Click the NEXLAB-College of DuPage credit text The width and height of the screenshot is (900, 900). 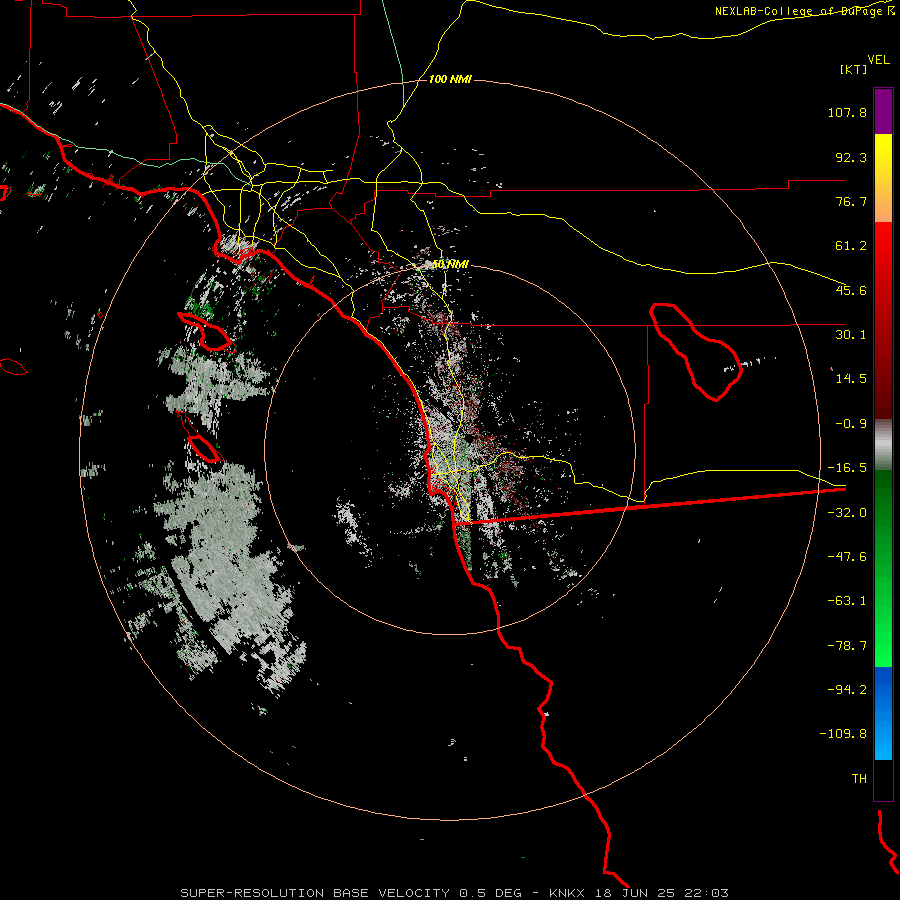(x=804, y=11)
